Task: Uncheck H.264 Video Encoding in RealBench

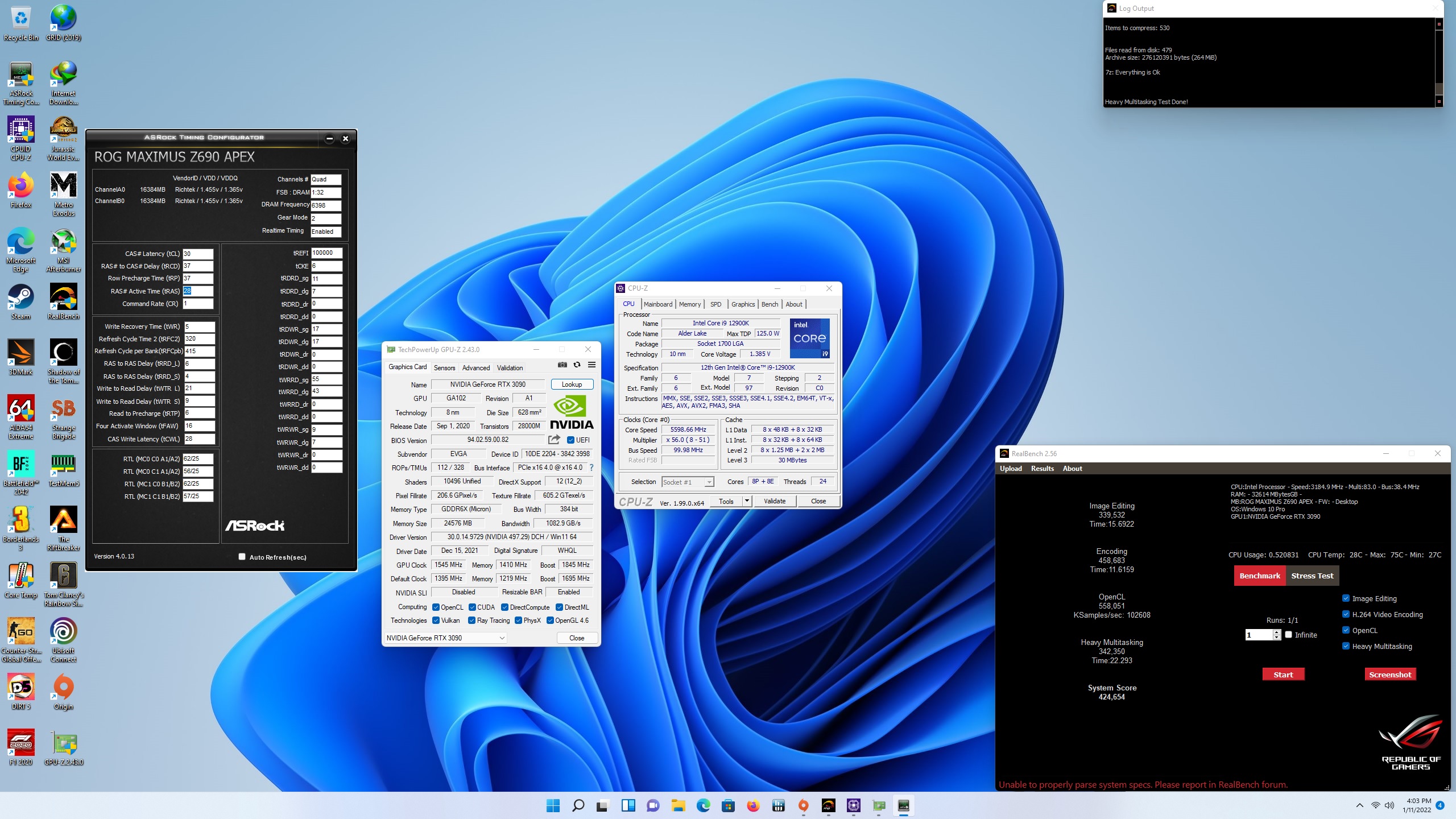Action: [1346, 614]
